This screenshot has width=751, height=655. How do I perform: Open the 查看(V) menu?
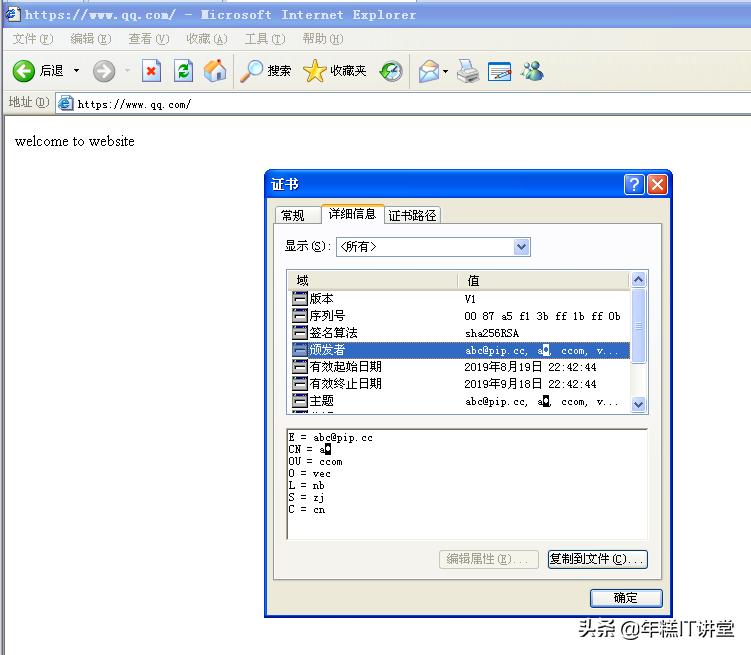(149, 39)
